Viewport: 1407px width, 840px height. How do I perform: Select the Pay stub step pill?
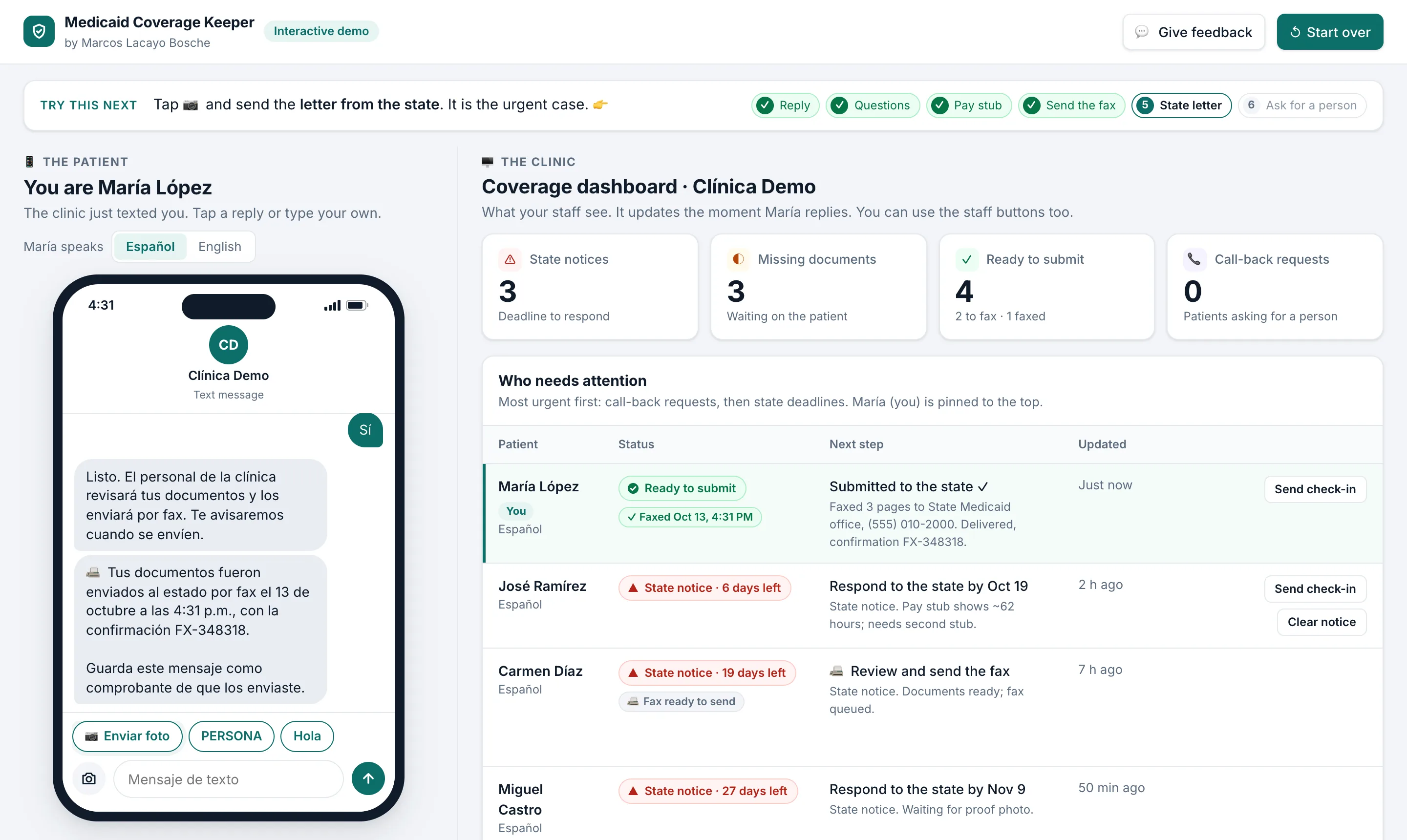click(x=969, y=105)
